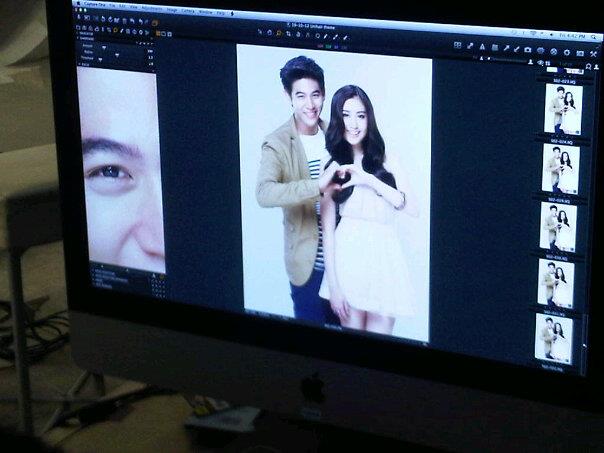The height and width of the screenshot is (453, 604).
Task: Toggle the eye icon above the browser
Action: pos(540,62)
